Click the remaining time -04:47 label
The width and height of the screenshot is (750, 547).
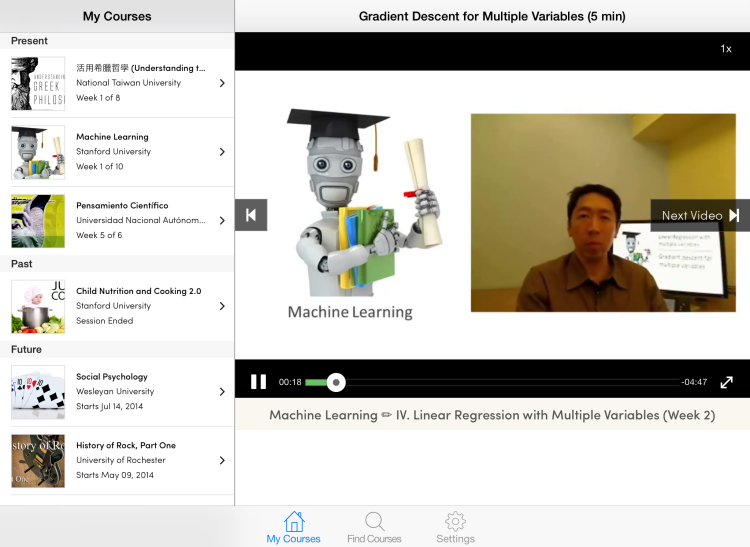(x=694, y=382)
